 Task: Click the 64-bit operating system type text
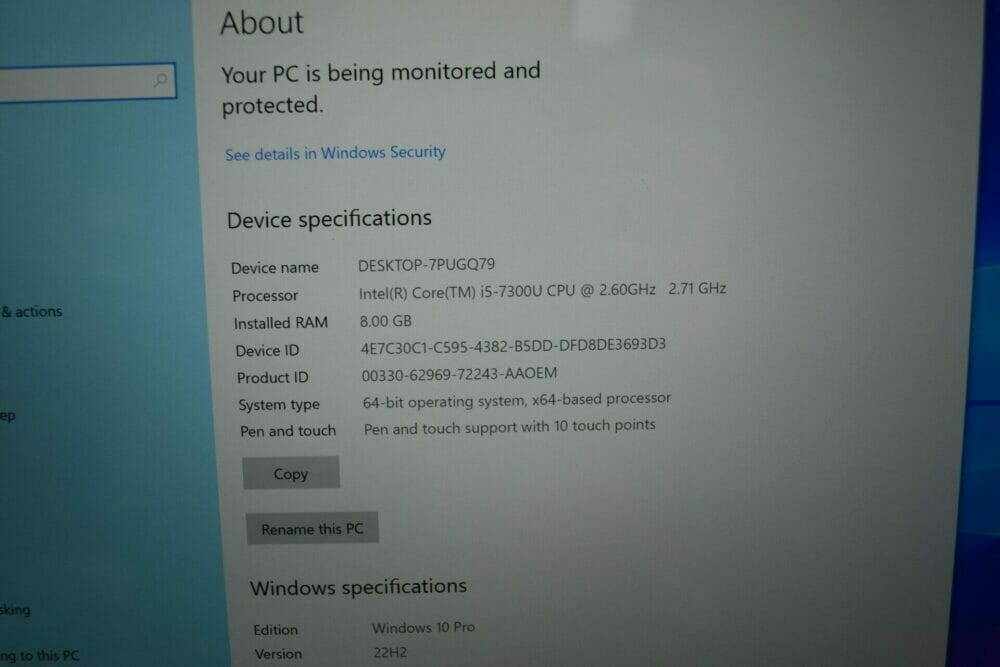pos(517,400)
